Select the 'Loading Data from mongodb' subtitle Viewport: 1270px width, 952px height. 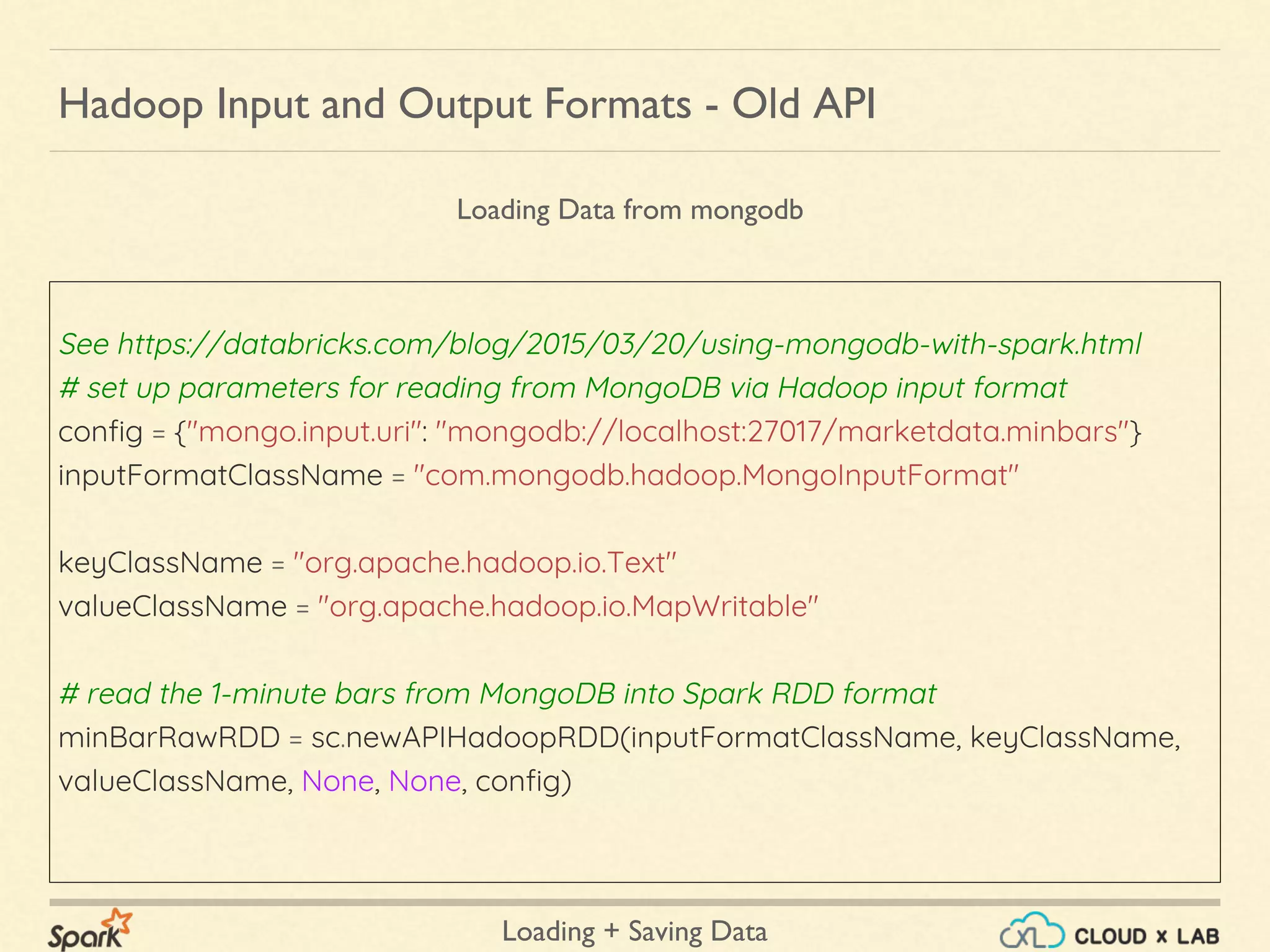(x=630, y=209)
